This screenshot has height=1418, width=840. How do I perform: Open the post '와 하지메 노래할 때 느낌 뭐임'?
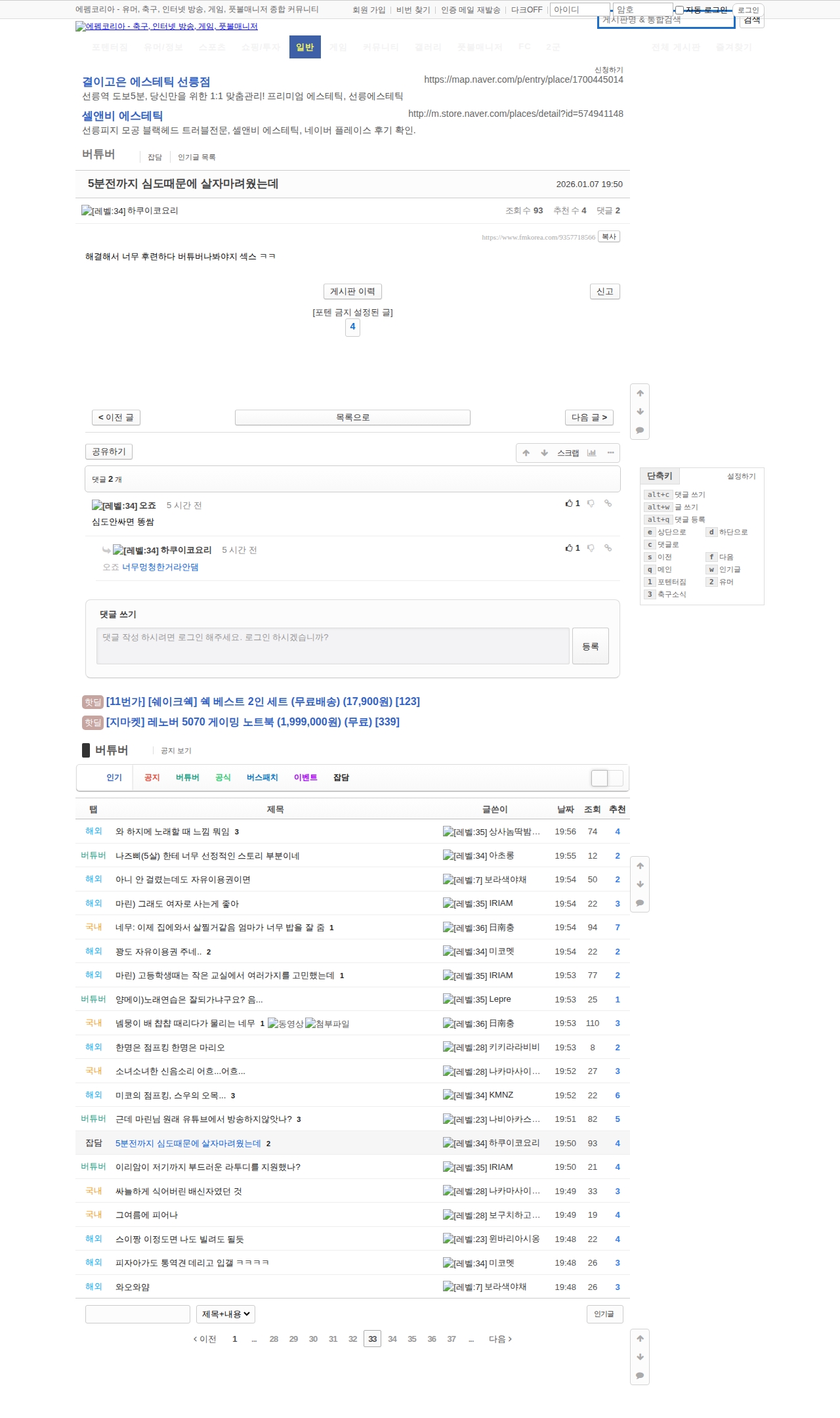click(x=173, y=832)
